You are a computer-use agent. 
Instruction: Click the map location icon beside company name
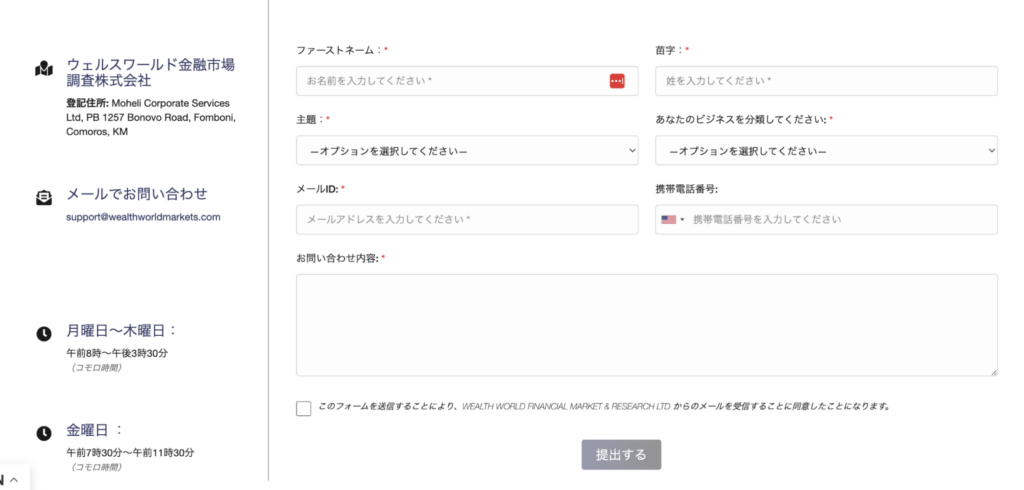[x=43, y=69]
